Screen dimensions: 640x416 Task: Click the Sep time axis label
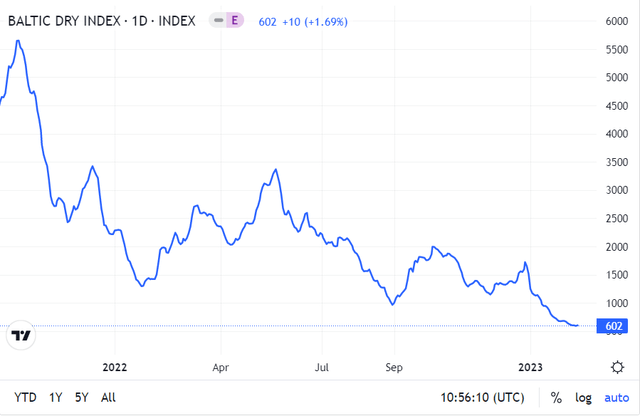pyautogui.click(x=394, y=367)
